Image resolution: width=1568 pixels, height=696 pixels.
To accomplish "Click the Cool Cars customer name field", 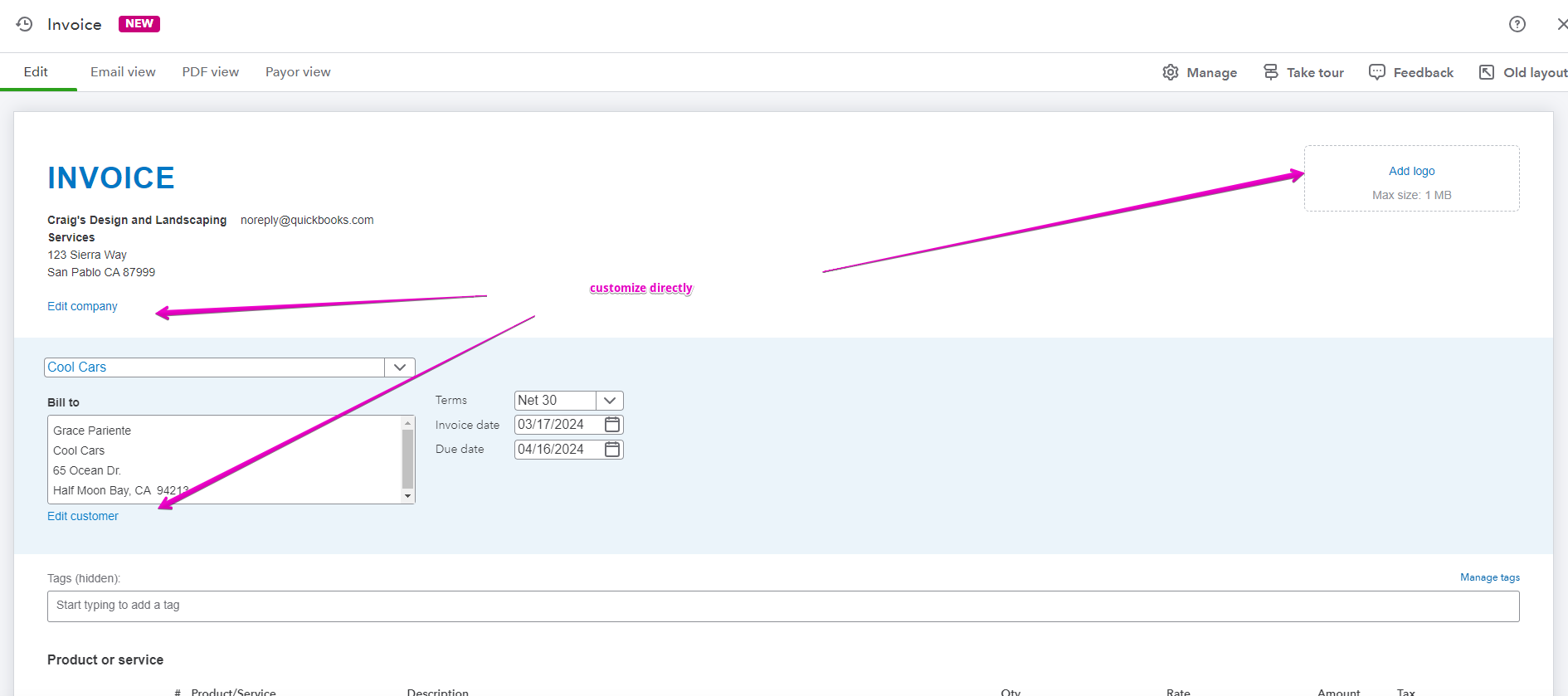I will [214, 367].
